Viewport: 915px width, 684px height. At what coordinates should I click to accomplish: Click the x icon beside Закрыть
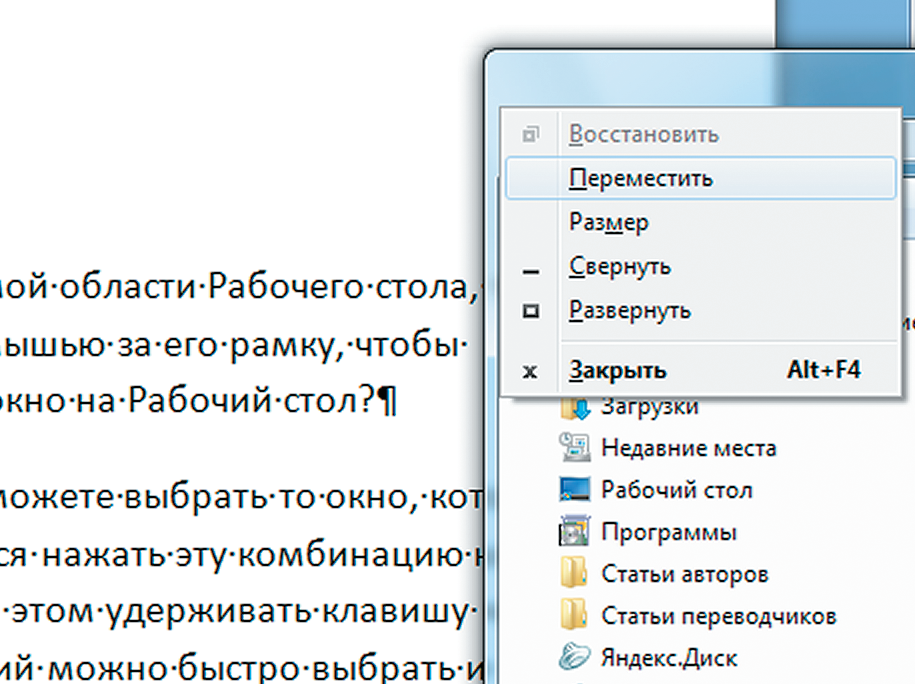pos(531,371)
